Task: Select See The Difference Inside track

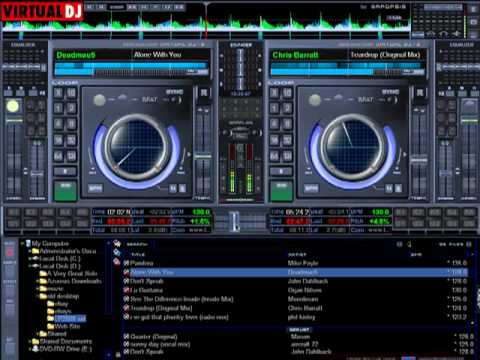Action: tap(295, 299)
